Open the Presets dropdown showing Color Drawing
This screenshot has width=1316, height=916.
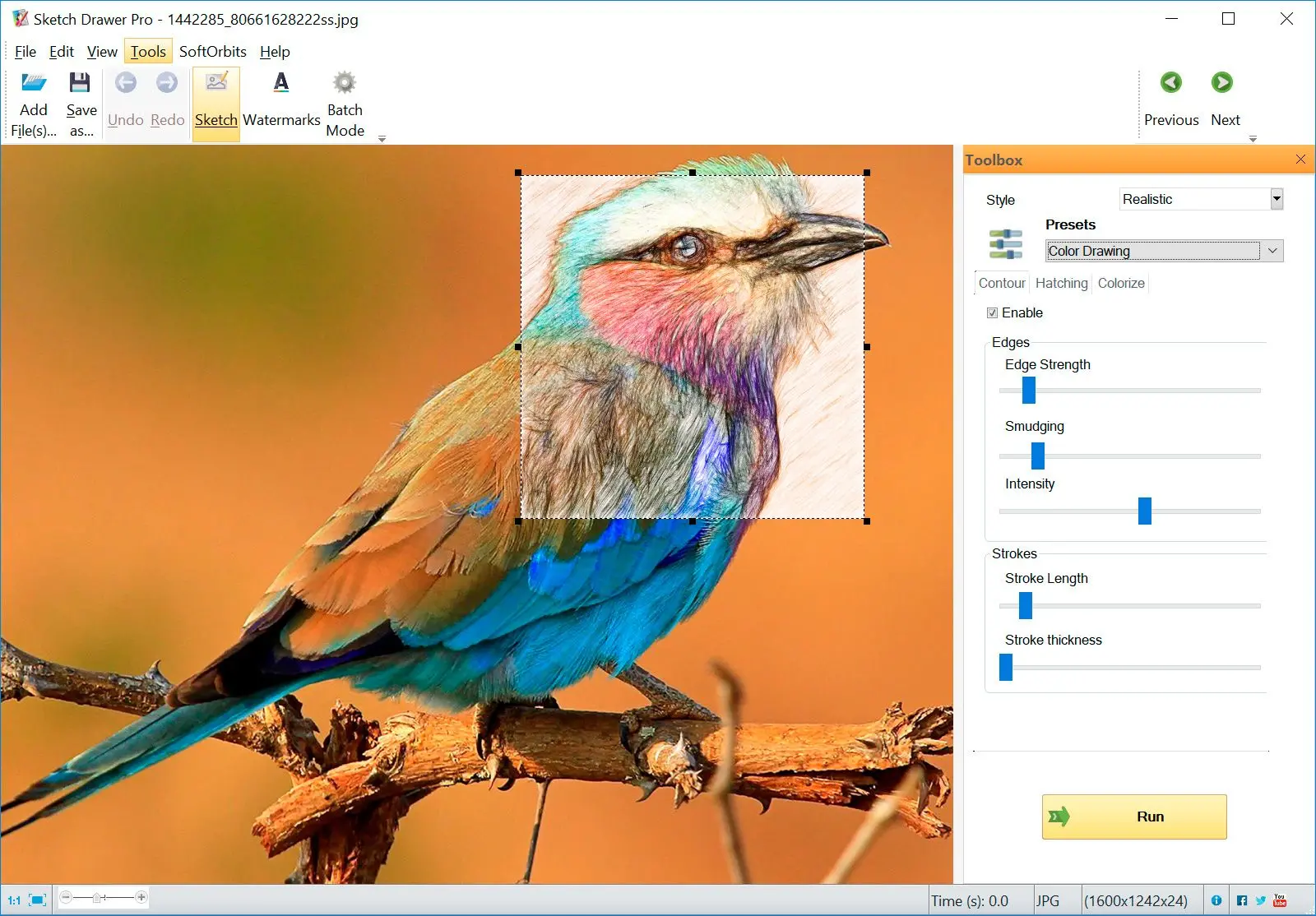[1272, 251]
